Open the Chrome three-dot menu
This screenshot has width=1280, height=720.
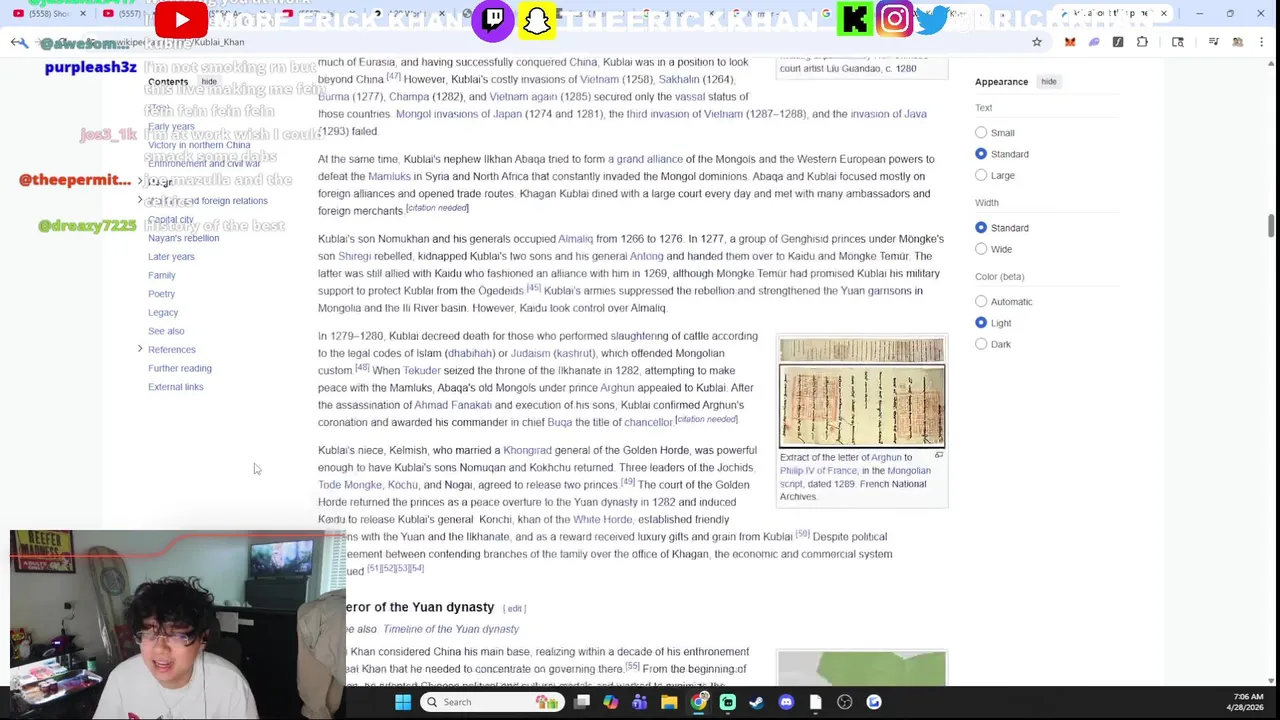[1261, 42]
